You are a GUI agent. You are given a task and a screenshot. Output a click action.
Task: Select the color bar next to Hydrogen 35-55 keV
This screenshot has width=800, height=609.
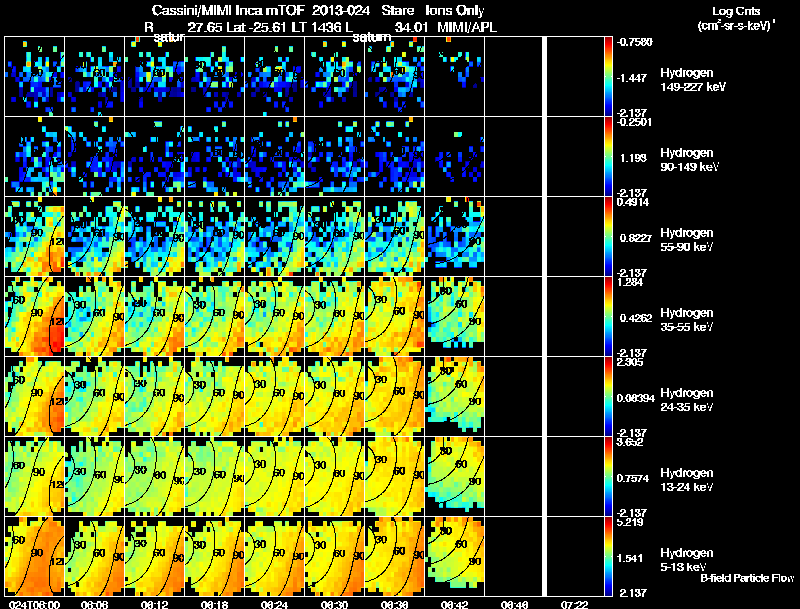click(608, 316)
